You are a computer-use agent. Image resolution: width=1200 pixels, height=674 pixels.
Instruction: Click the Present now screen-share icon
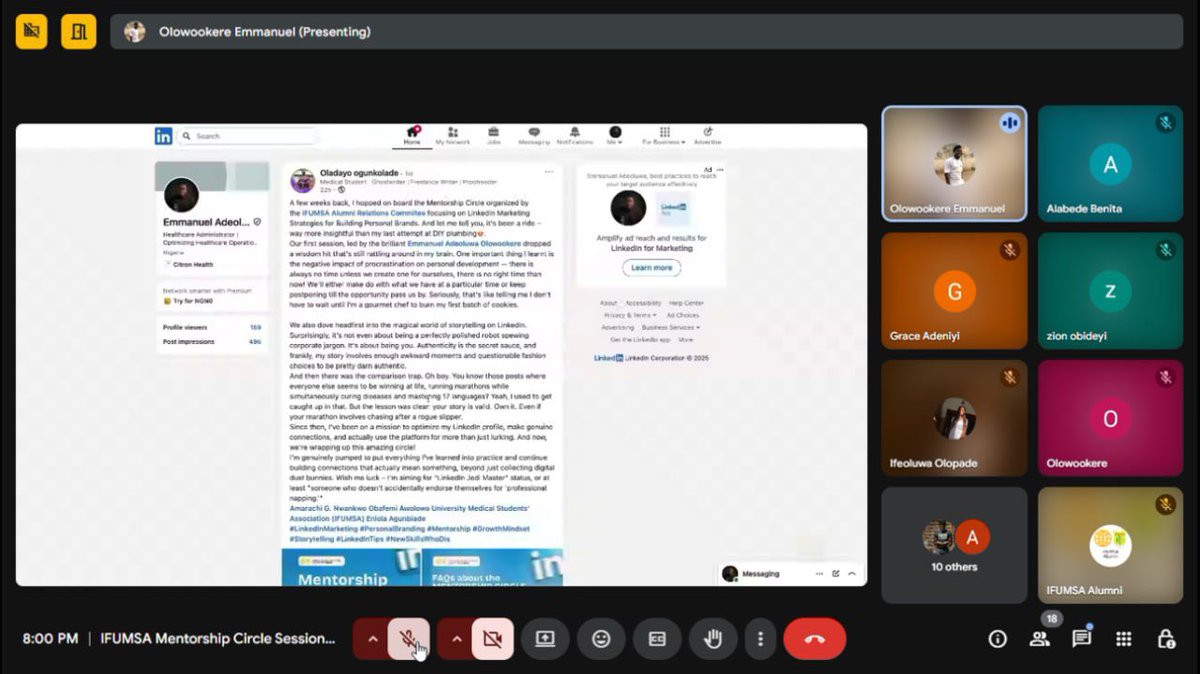tap(545, 639)
